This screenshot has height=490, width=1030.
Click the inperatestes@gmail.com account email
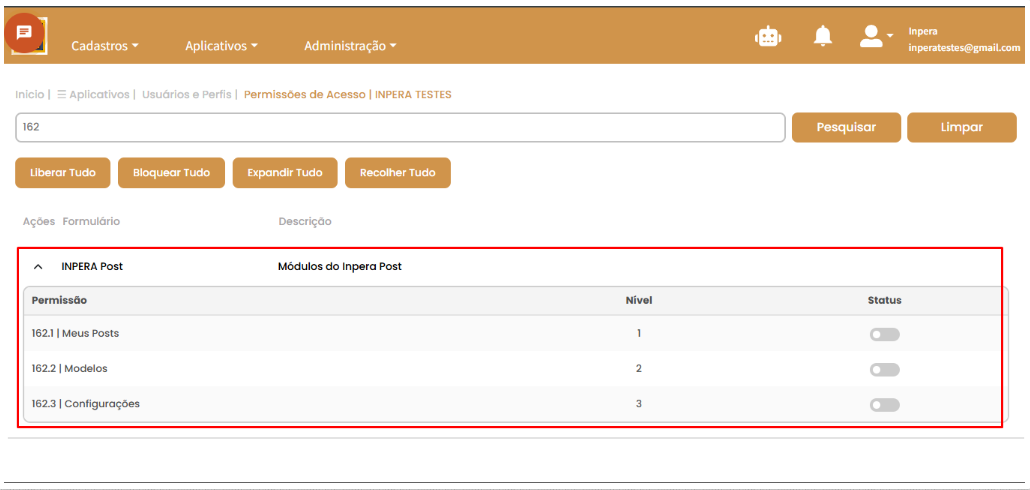coord(964,48)
